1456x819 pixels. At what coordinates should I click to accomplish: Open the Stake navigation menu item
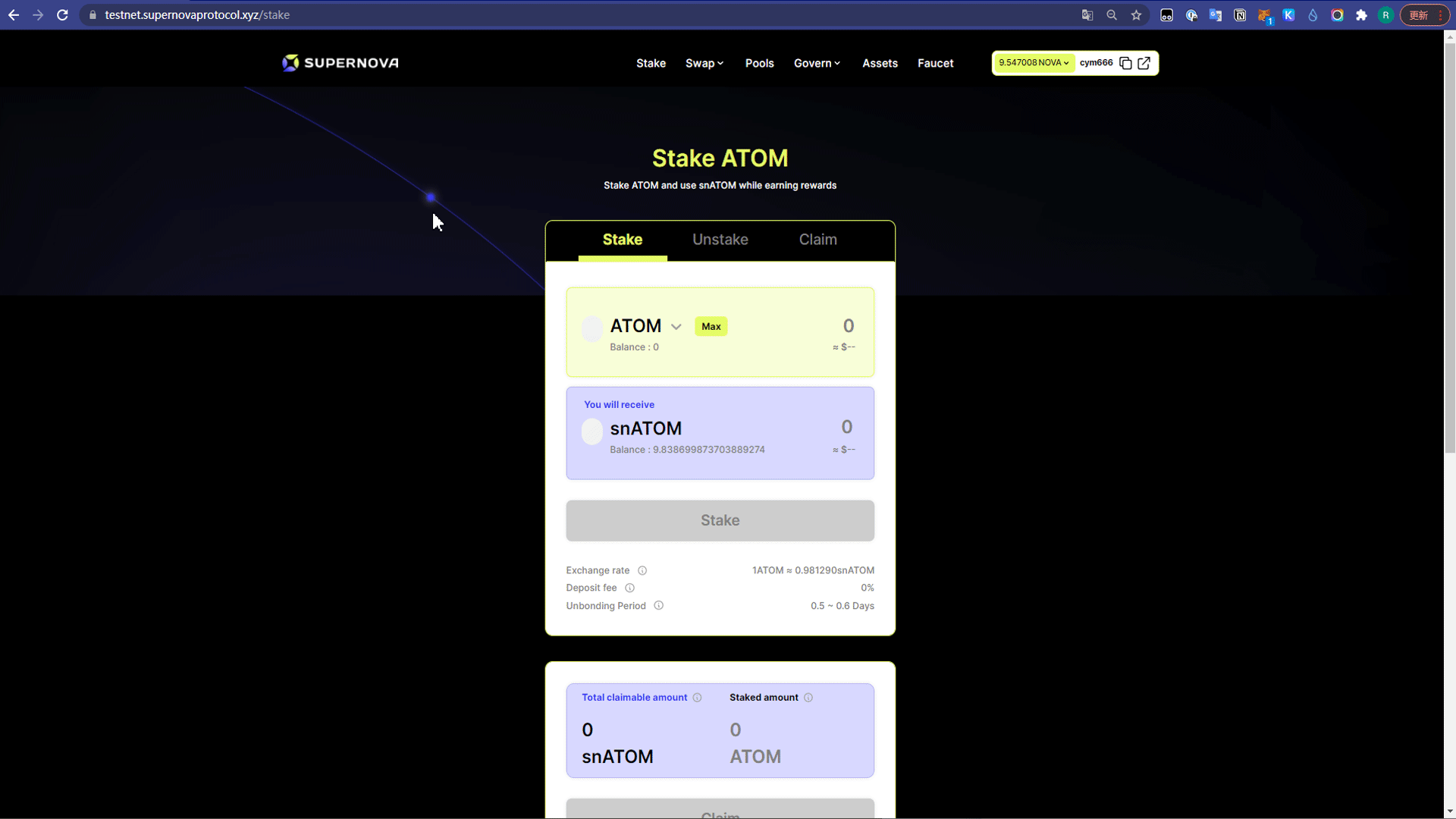click(x=651, y=63)
